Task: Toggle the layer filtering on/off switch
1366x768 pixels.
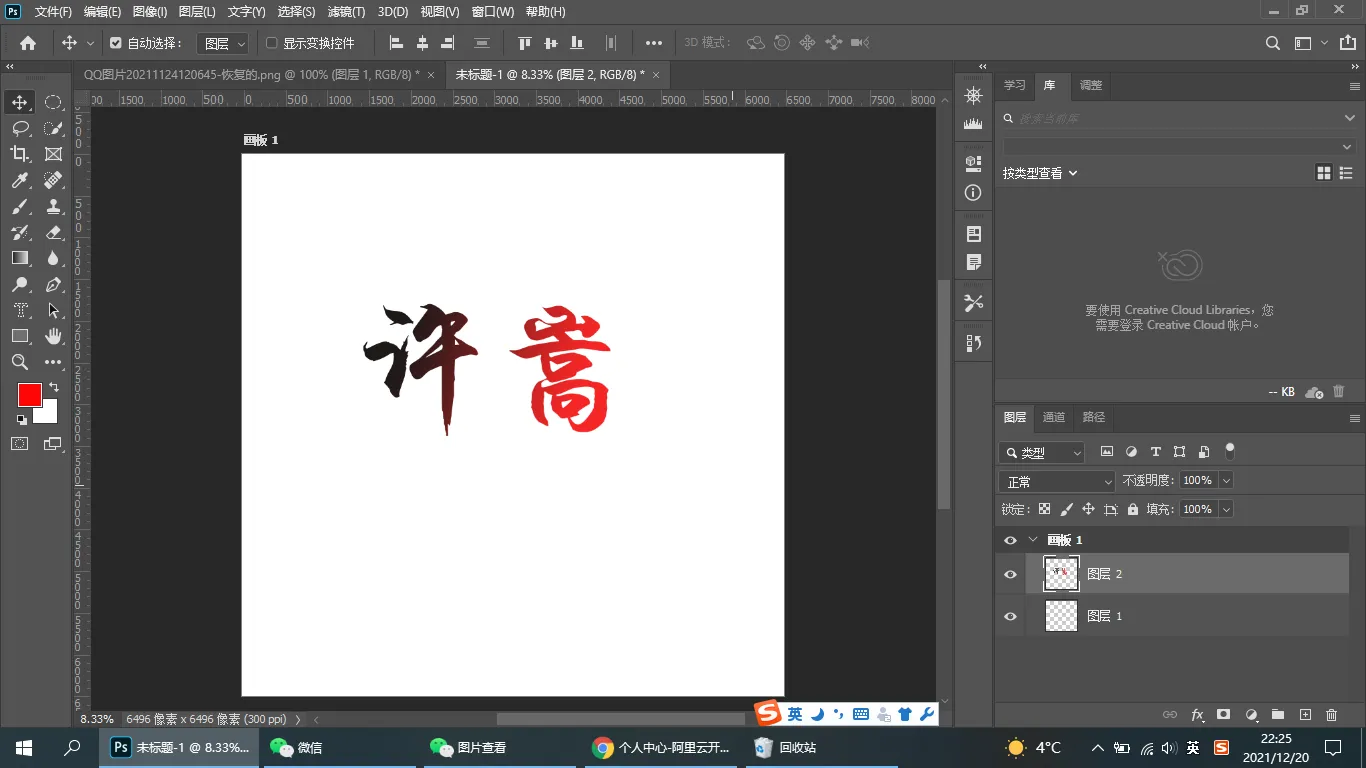Action: pos(1230,451)
